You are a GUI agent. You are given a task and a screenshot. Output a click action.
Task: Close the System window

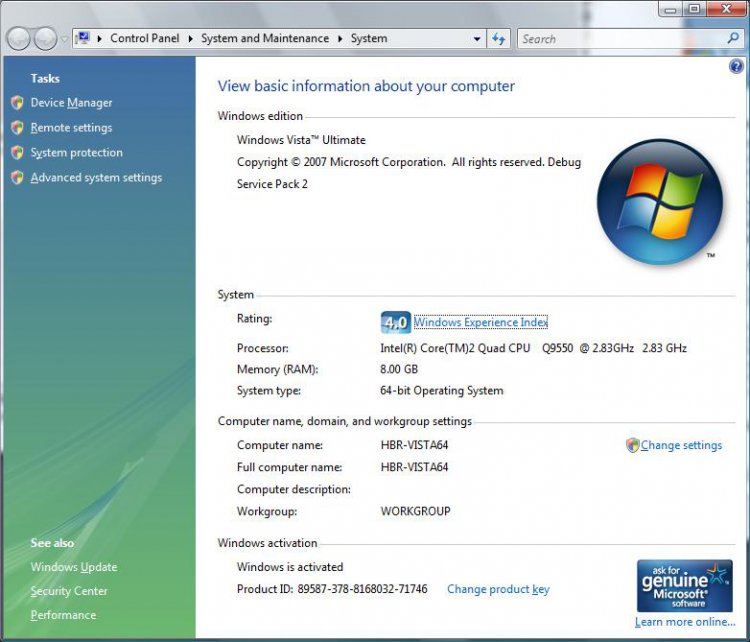coord(726,9)
